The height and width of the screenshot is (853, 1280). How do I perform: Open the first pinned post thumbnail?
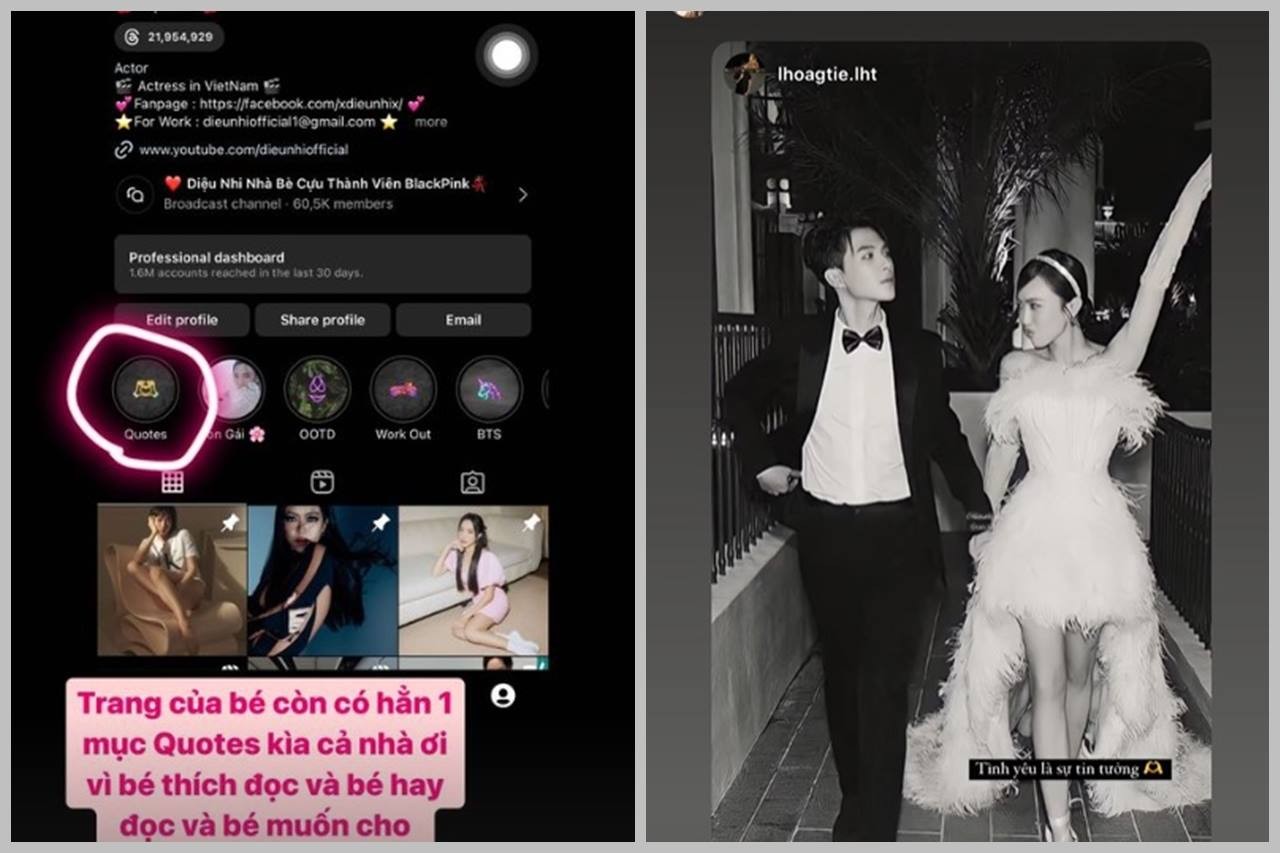172,580
